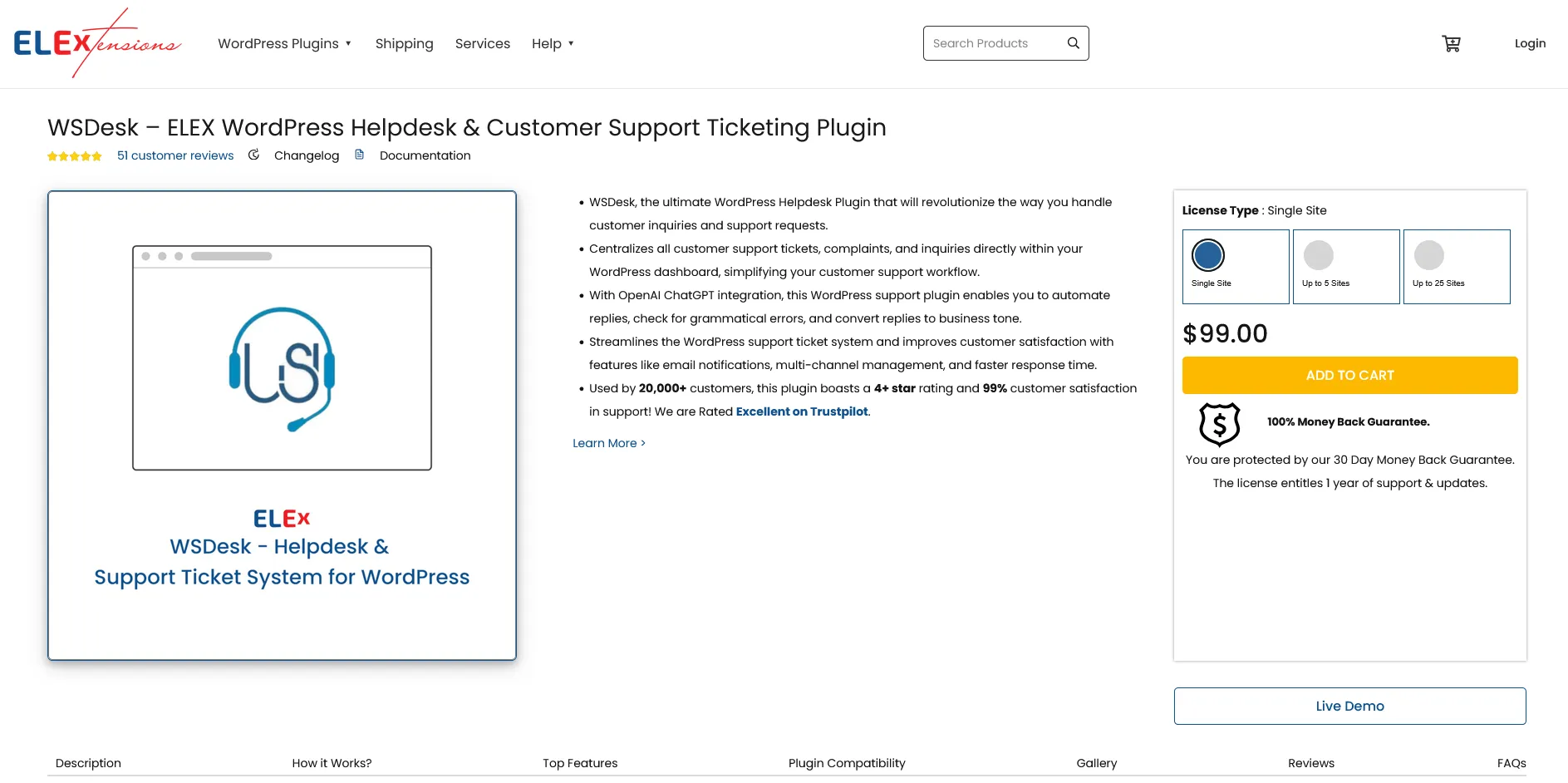This screenshot has width=1568, height=783.
Task: Expand the Help dropdown menu
Action: coord(553,43)
